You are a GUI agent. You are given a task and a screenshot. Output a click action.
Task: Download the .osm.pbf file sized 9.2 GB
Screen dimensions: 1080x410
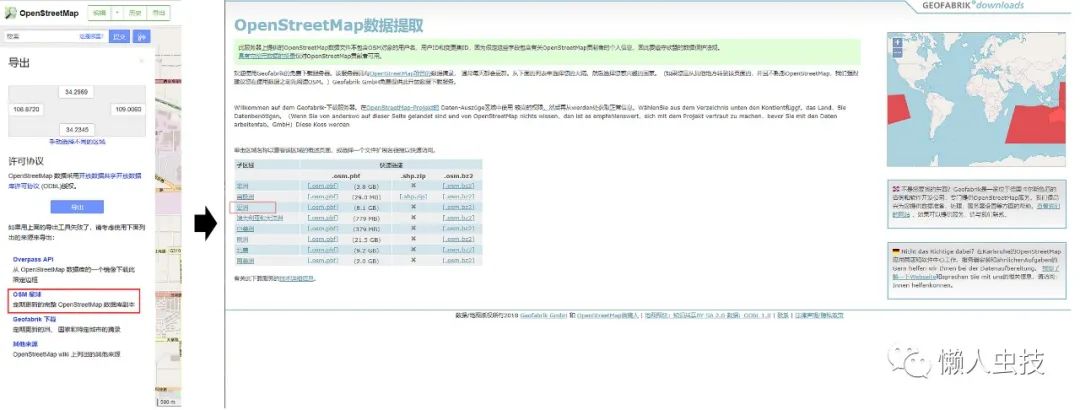coord(323,249)
